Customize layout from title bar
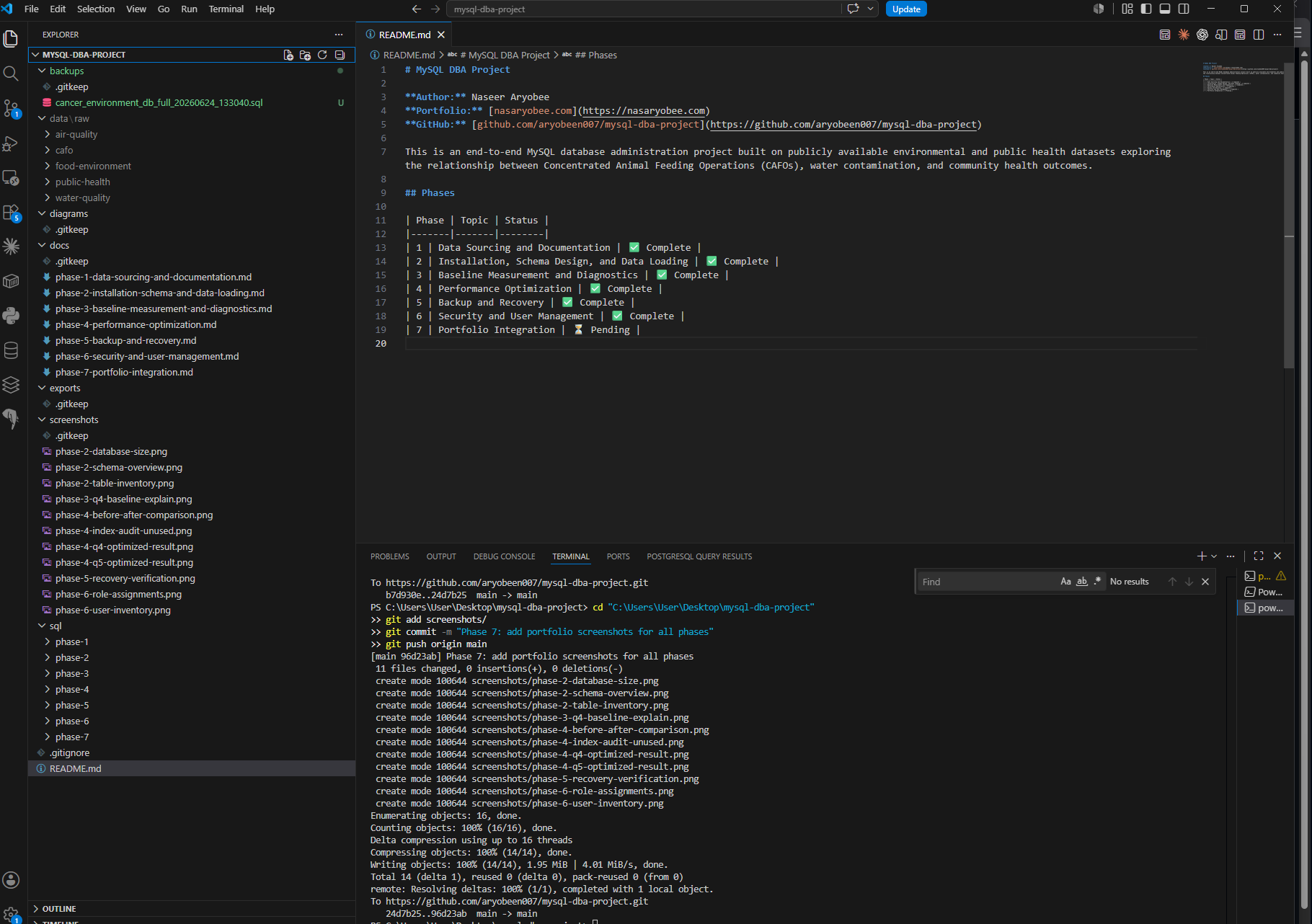Image resolution: width=1312 pixels, height=924 pixels. coord(1127,9)
